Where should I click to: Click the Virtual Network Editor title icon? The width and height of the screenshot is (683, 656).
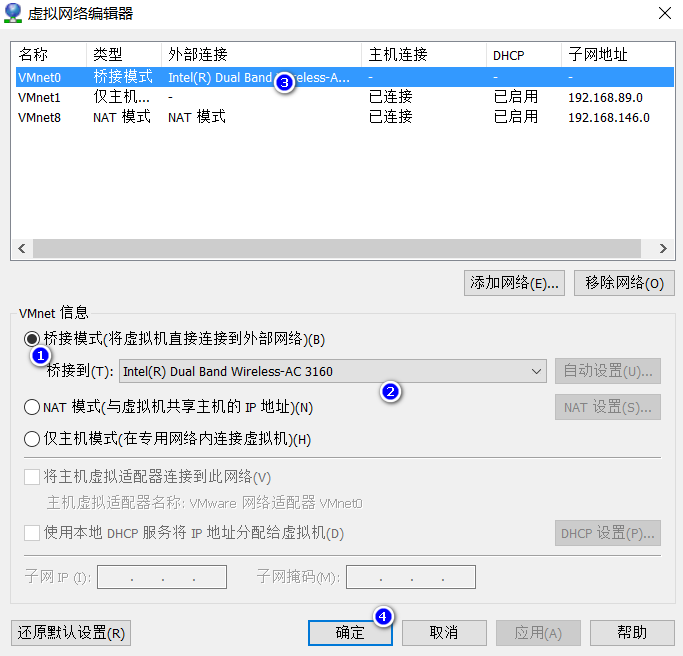coord(13,13)
